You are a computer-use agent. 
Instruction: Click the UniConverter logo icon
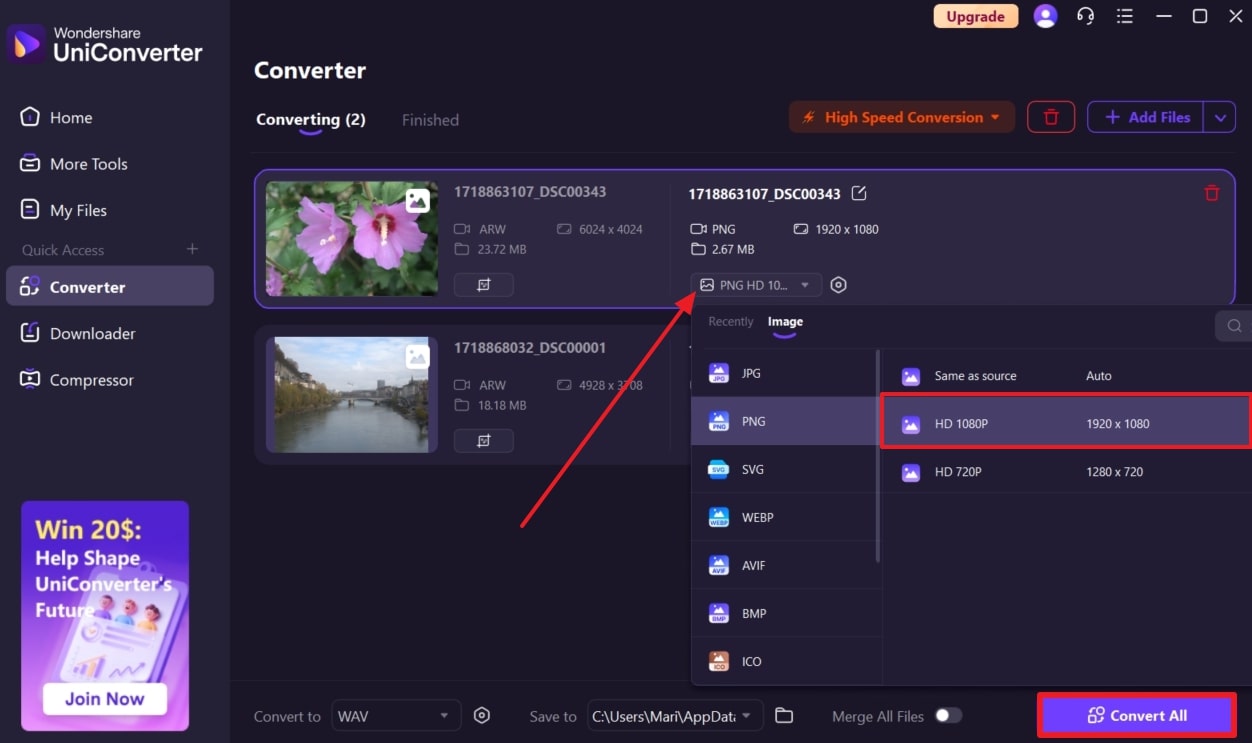pos(25,44)
